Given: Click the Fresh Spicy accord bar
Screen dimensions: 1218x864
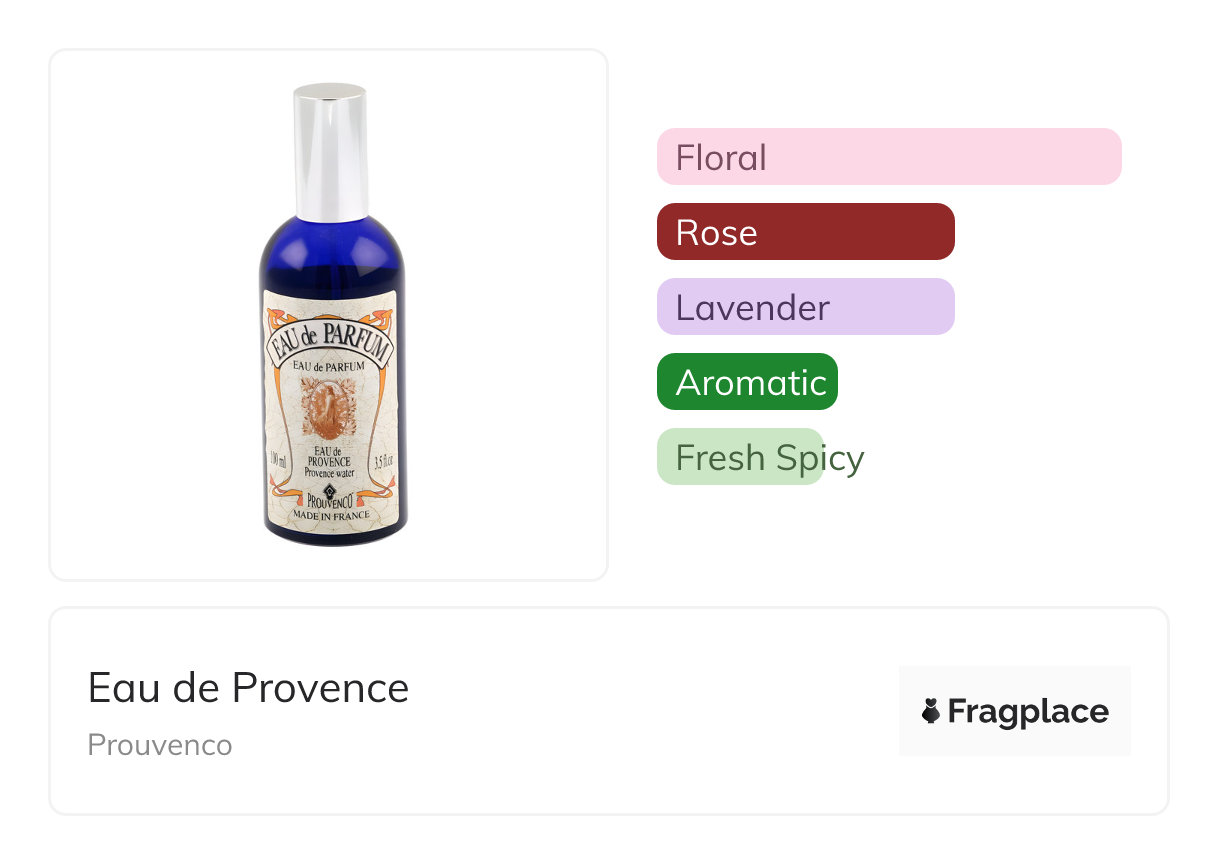Looking at the screenshot, I should pyautogui.click(x=741, y=457).
